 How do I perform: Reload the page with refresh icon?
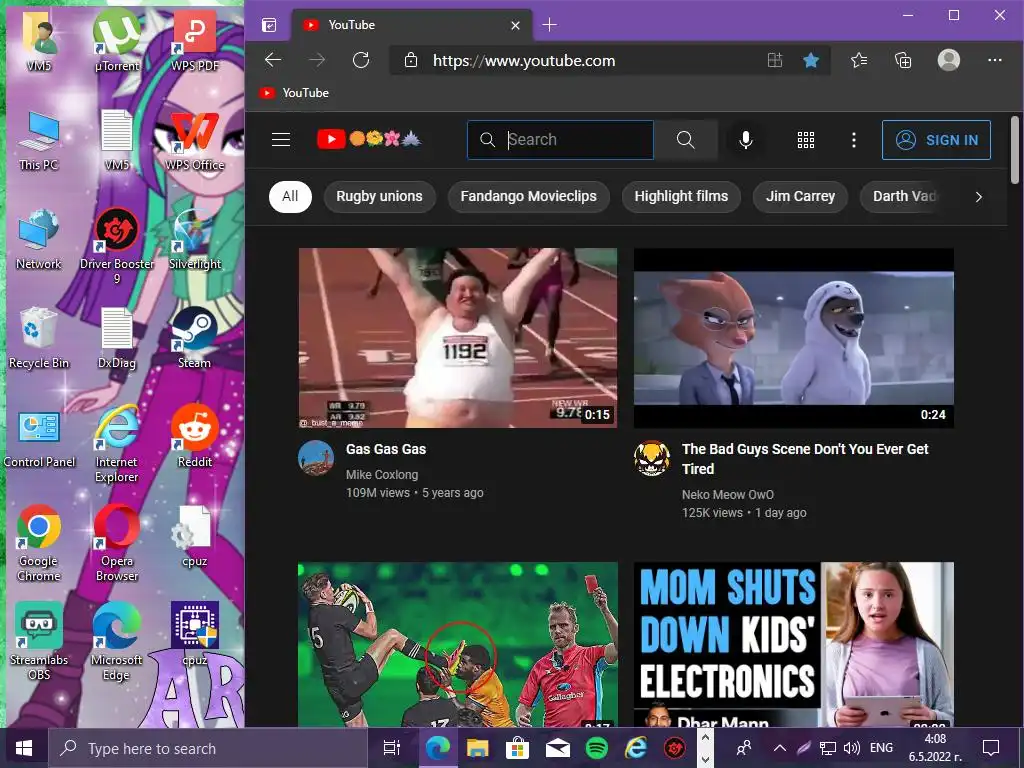point(360,61)
